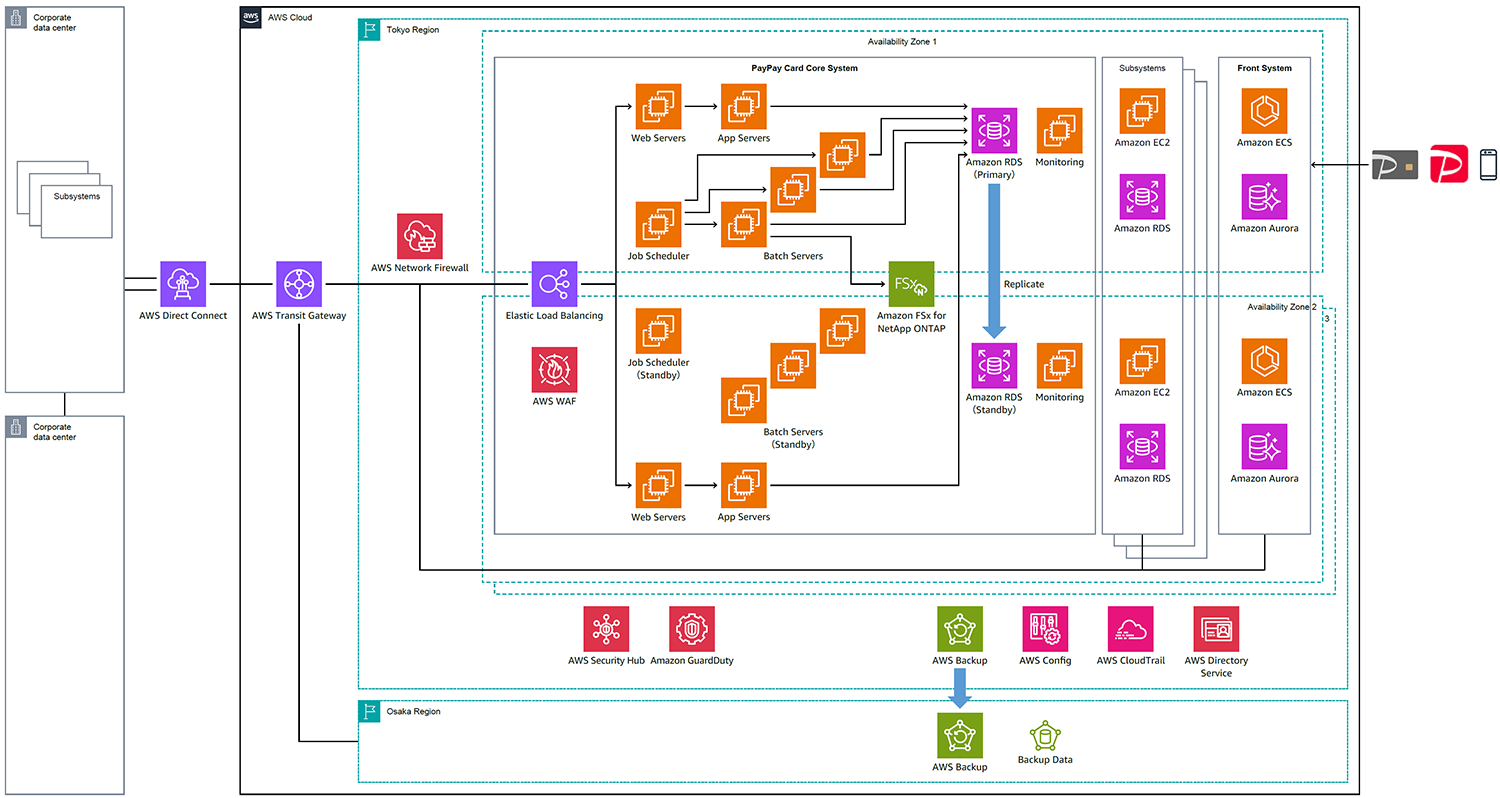This screenshot has width=1500, height=798.
Task: Select the Amazon GuardDuty icon
Action: tap(692, 629)
